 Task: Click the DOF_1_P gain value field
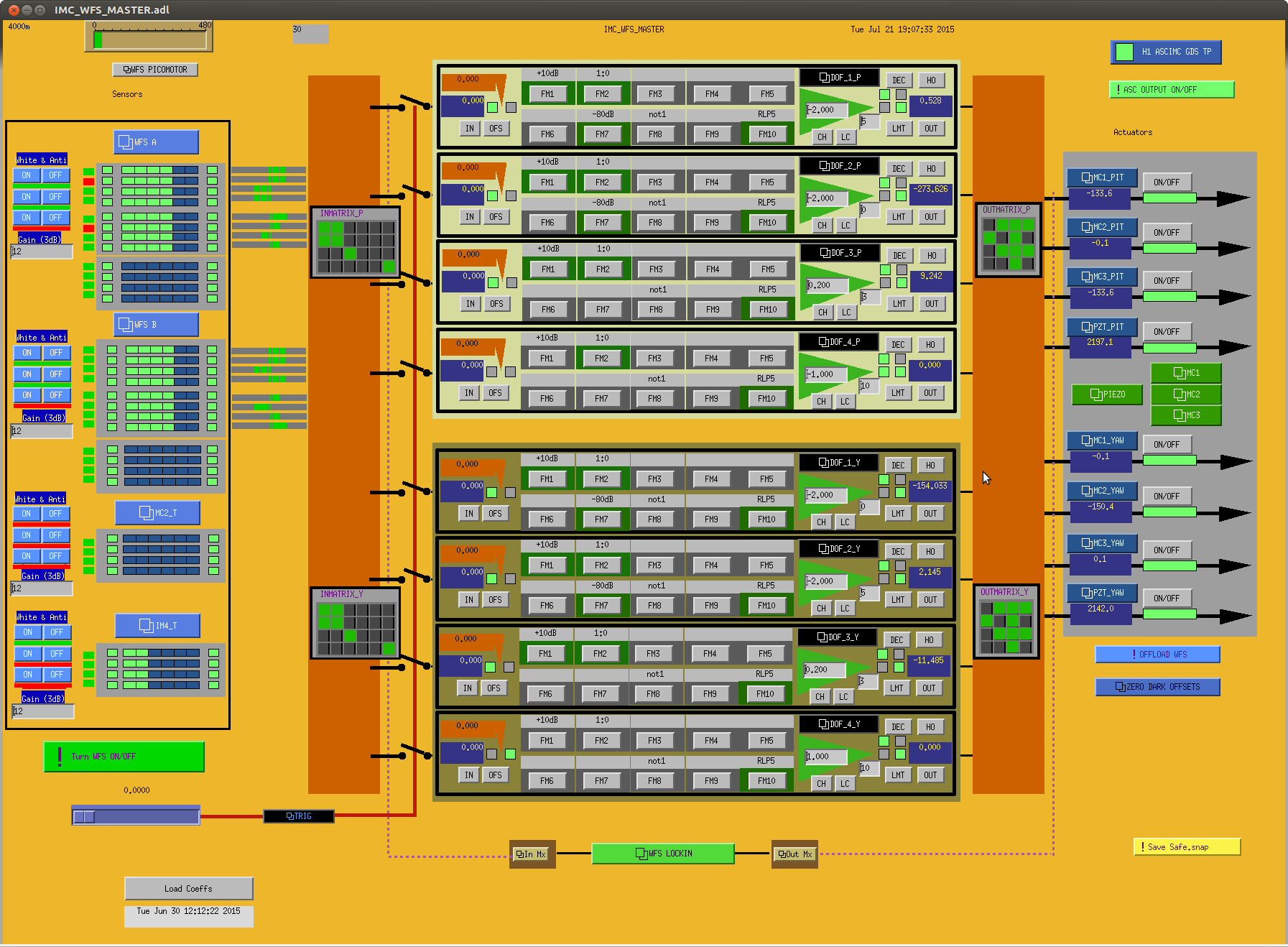point(827,110)
